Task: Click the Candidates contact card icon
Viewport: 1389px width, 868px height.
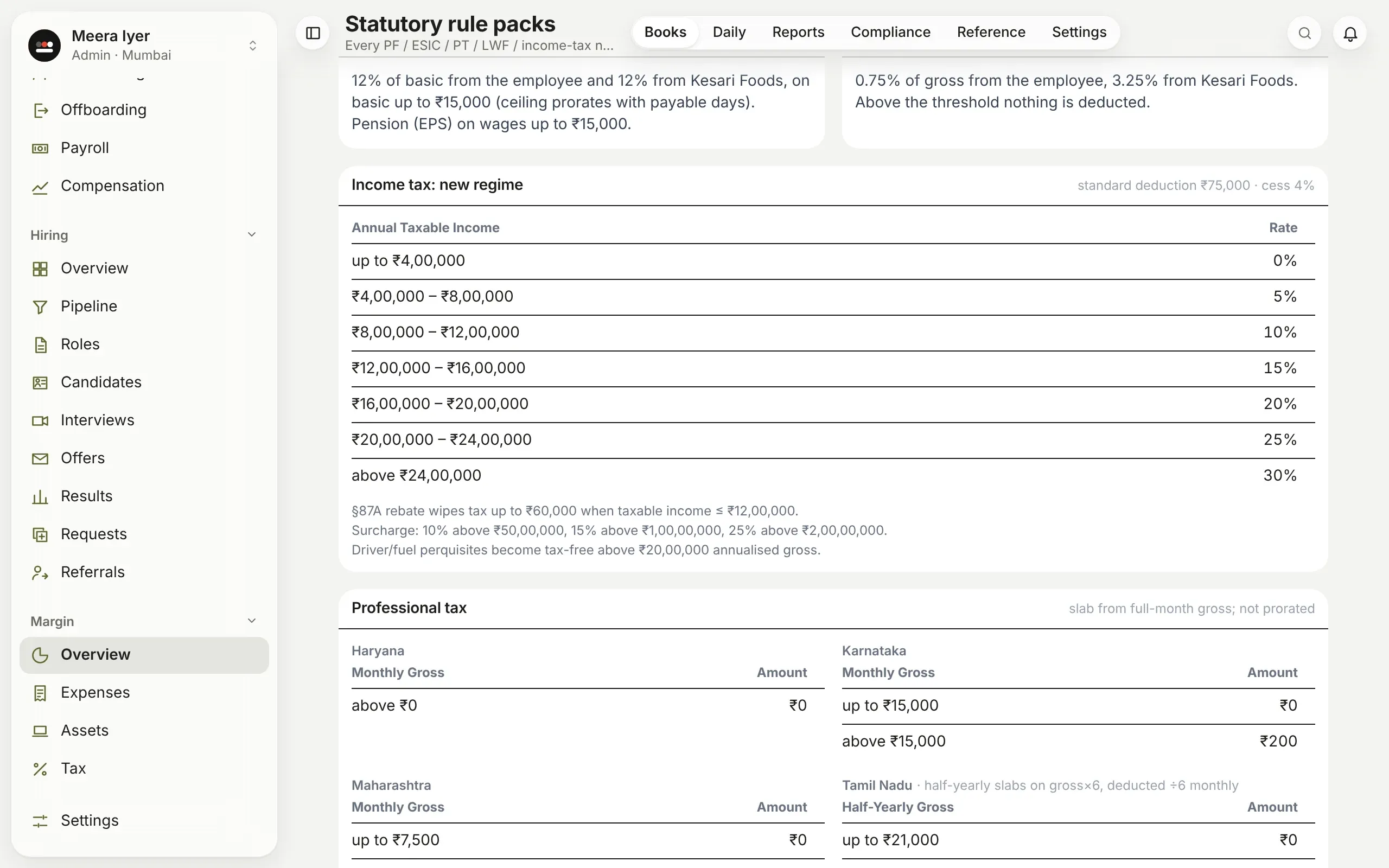Action: tap(40, 382)
